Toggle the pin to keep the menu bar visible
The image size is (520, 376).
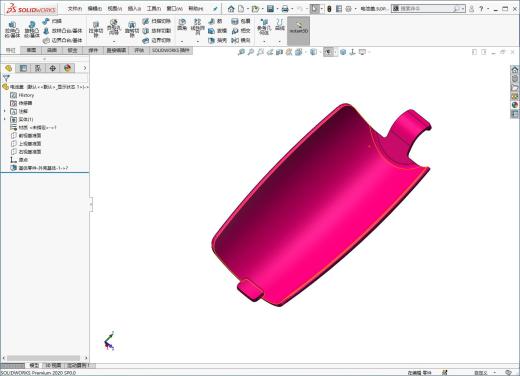215,9
